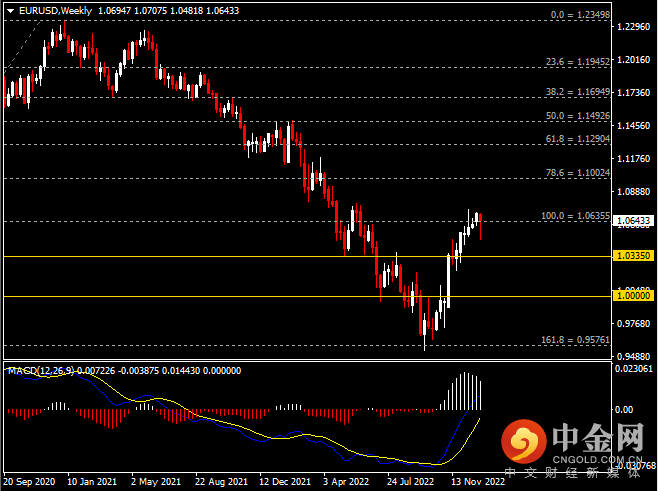Click the current price tag 1.06433
This screenshot has width=658, height=491.
pos(632,221)
